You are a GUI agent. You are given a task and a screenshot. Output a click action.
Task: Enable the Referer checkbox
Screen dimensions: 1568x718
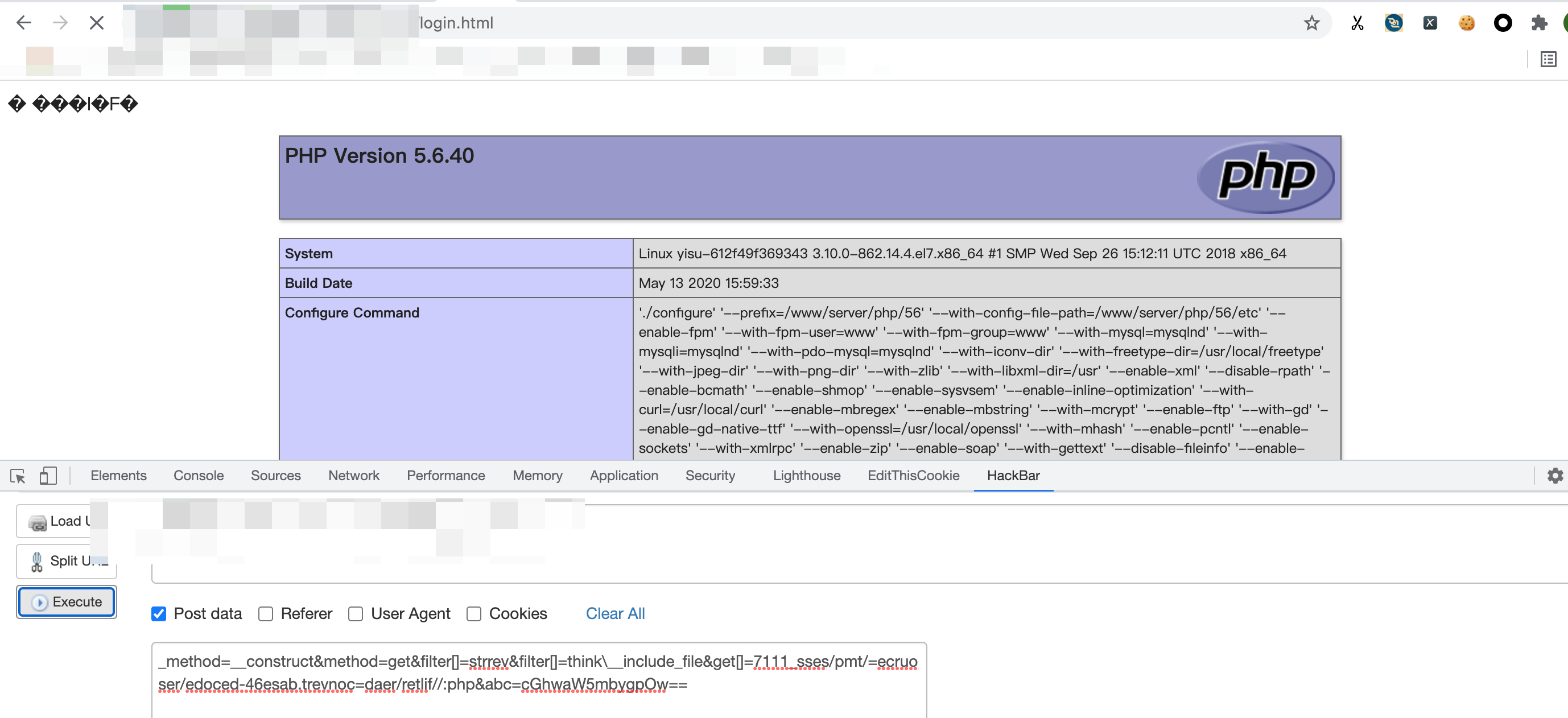click(x=265, y=613)
